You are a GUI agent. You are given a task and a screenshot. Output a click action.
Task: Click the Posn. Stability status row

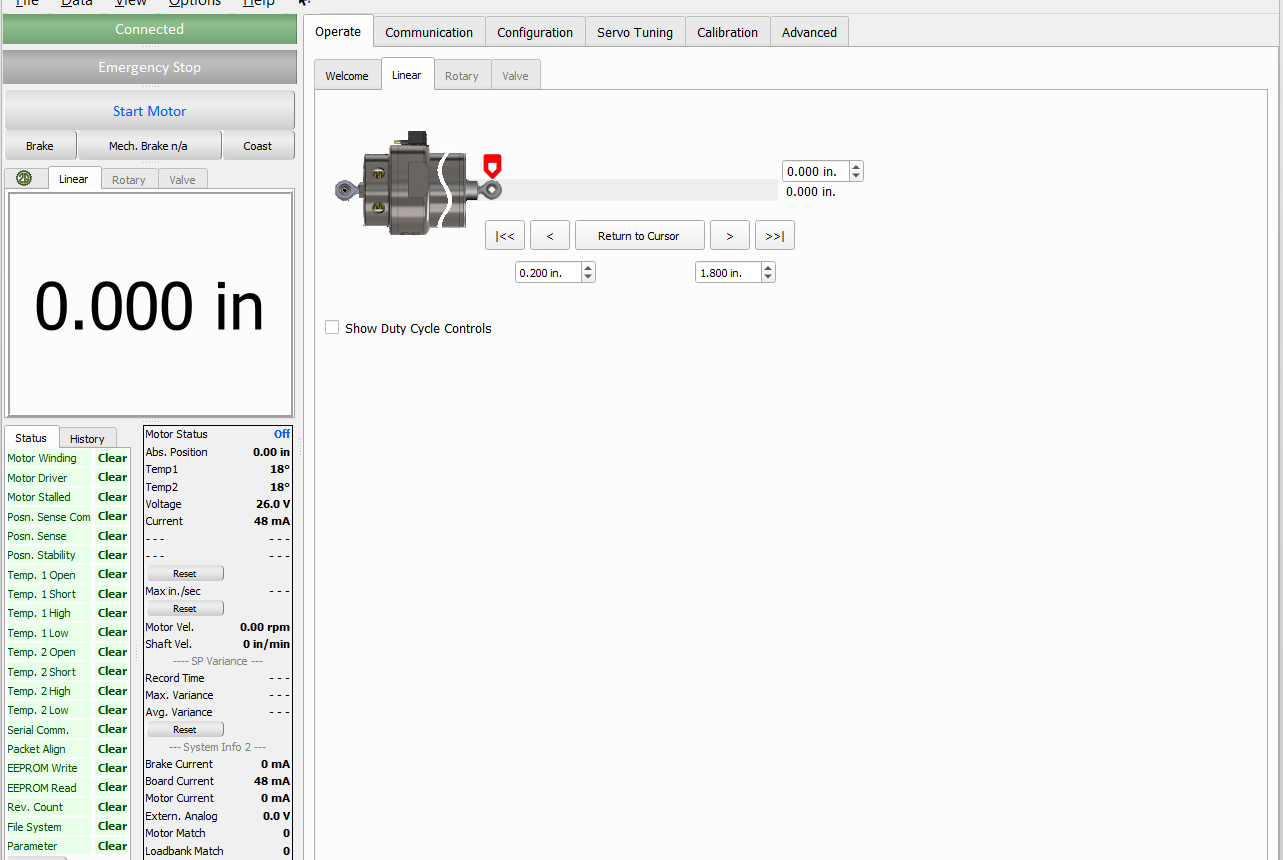point(68,555)
